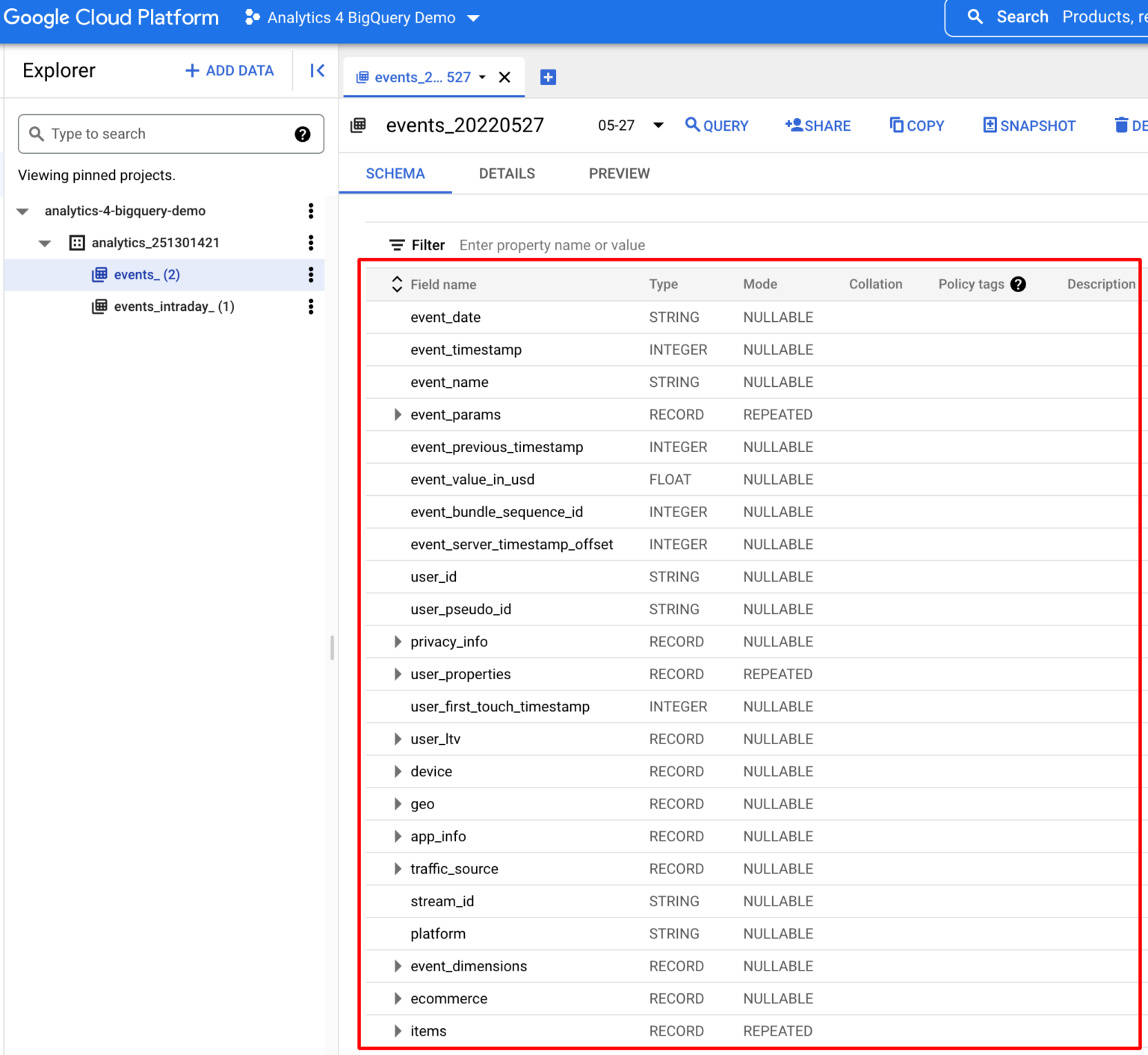The height and width of the screenshot is (1055, 1148).
Task: Collapse the Explorer side panel
Action: tap(316, 70)
